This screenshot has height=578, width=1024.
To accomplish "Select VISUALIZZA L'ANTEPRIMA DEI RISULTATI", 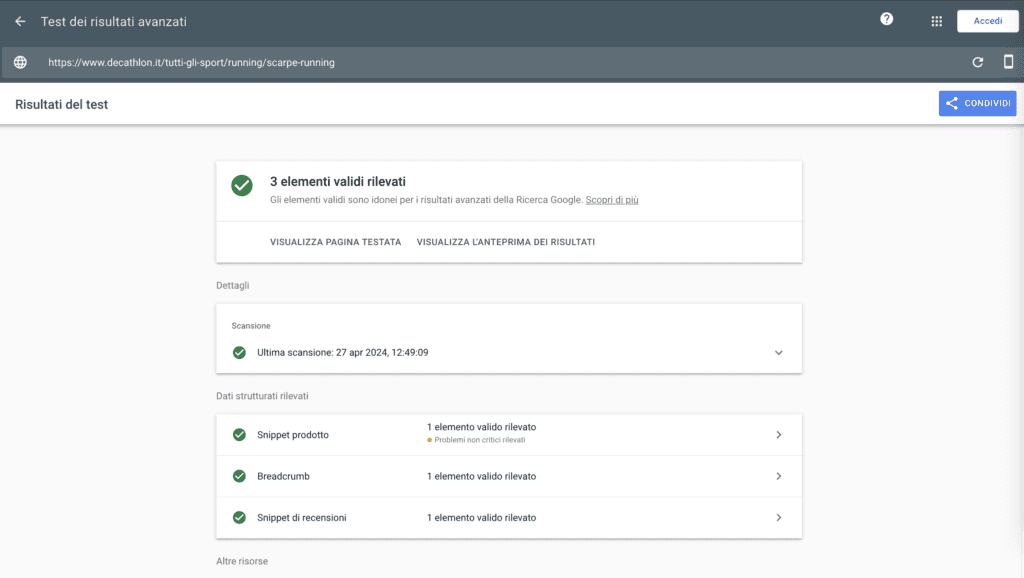I will (505, 242).
